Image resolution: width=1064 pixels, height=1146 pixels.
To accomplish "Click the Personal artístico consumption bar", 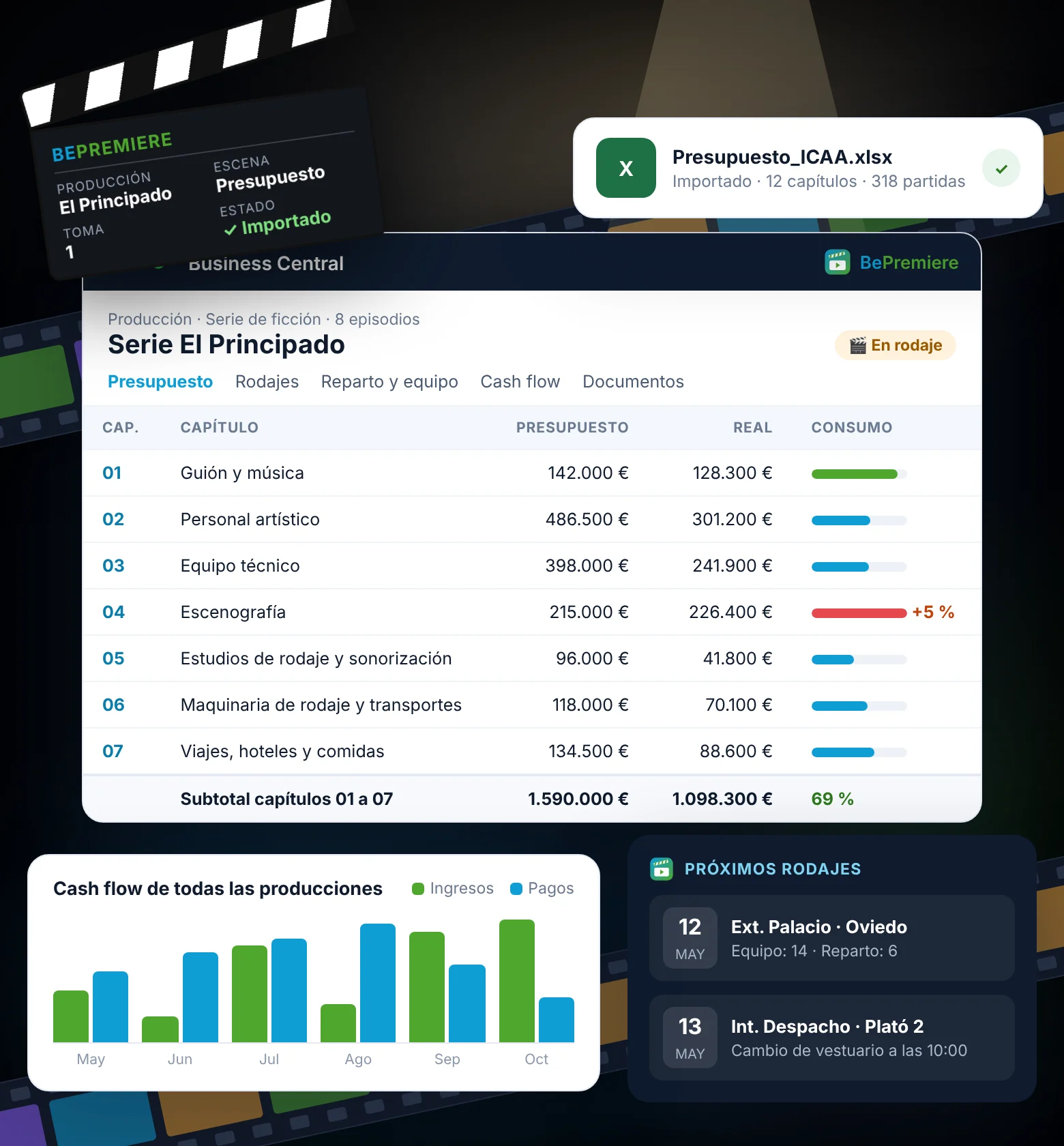I will tap(859, 520).
